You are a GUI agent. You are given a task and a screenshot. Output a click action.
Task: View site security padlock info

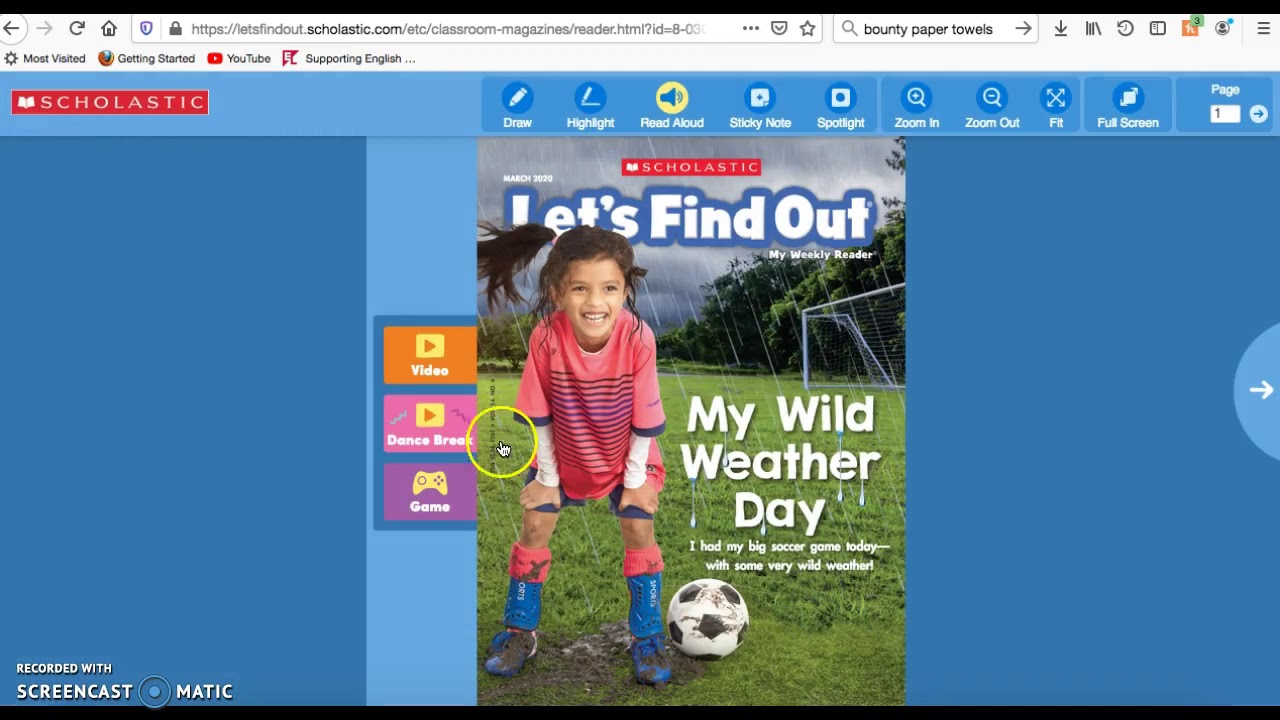pos(176,29)
